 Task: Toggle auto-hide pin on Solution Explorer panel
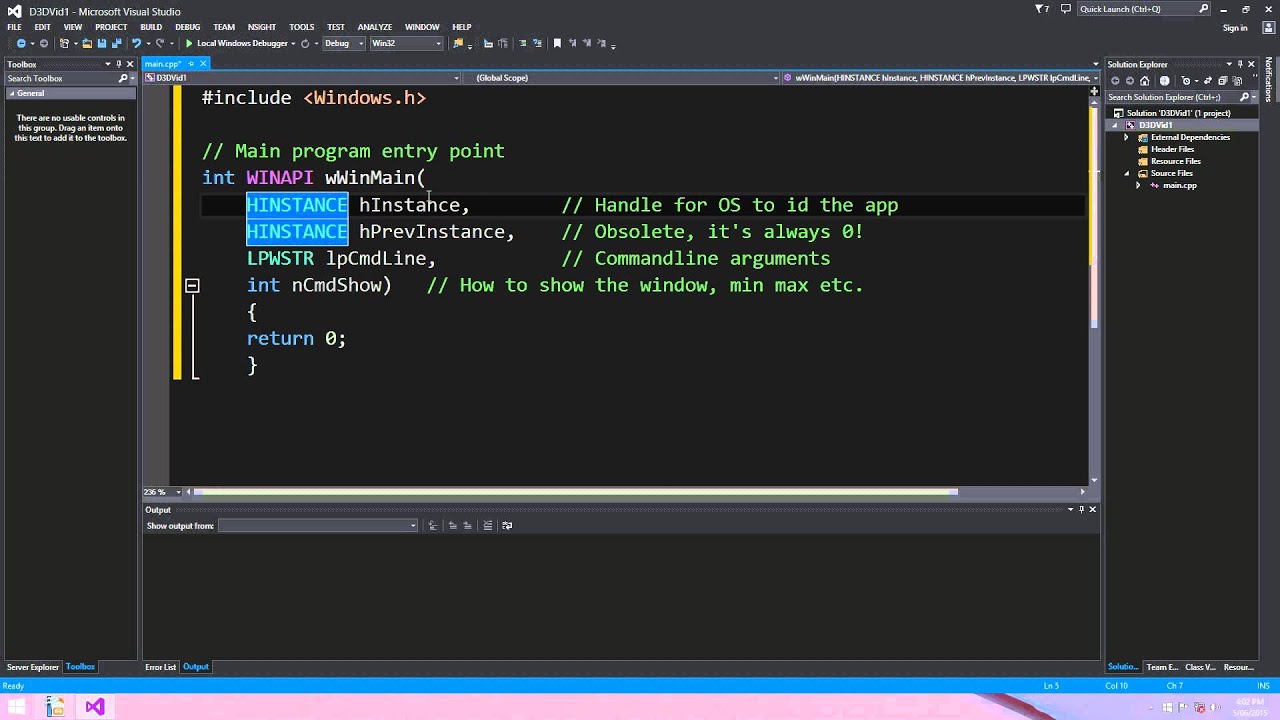(x=1240, y=64)
